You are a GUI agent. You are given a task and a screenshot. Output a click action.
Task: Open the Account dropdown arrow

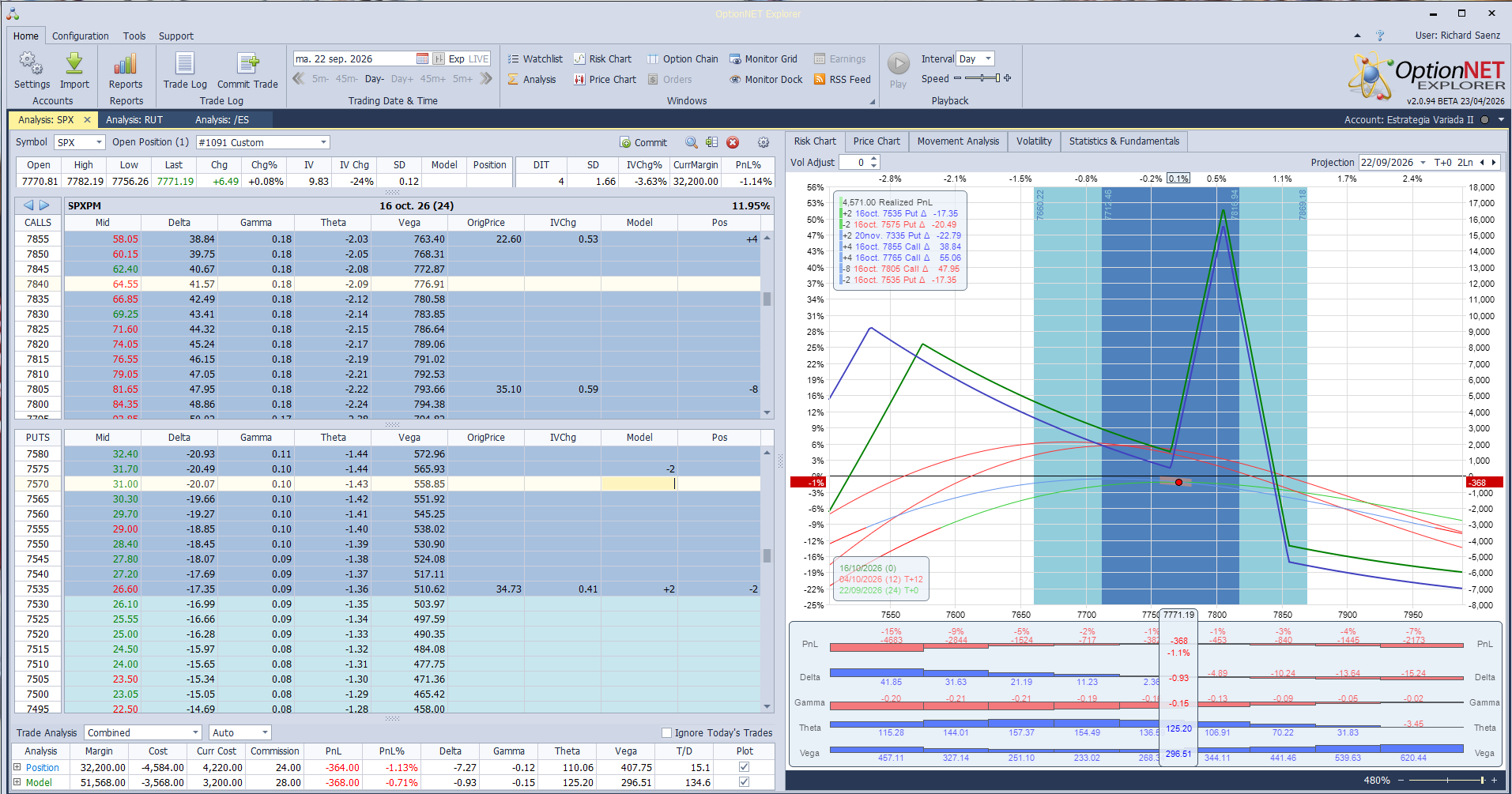[1501, 120]
